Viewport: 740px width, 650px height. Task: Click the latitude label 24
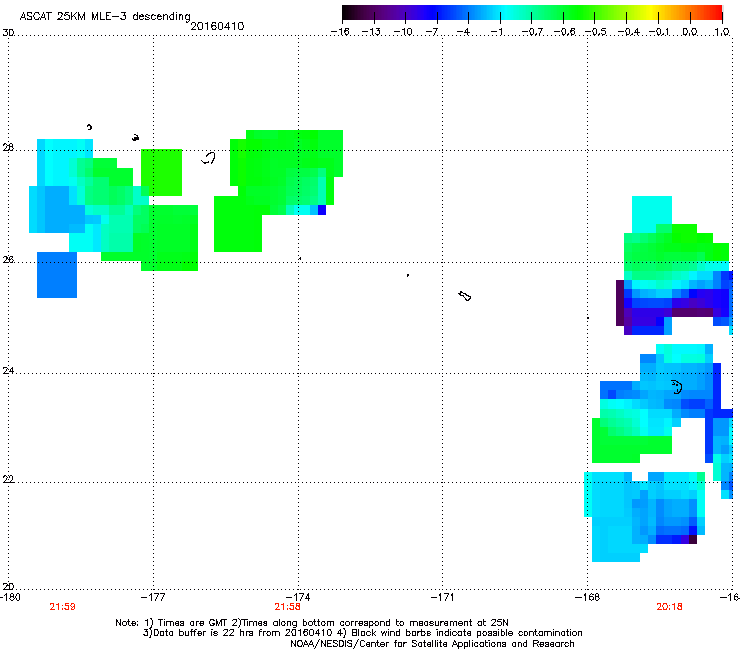coord(8,371)
